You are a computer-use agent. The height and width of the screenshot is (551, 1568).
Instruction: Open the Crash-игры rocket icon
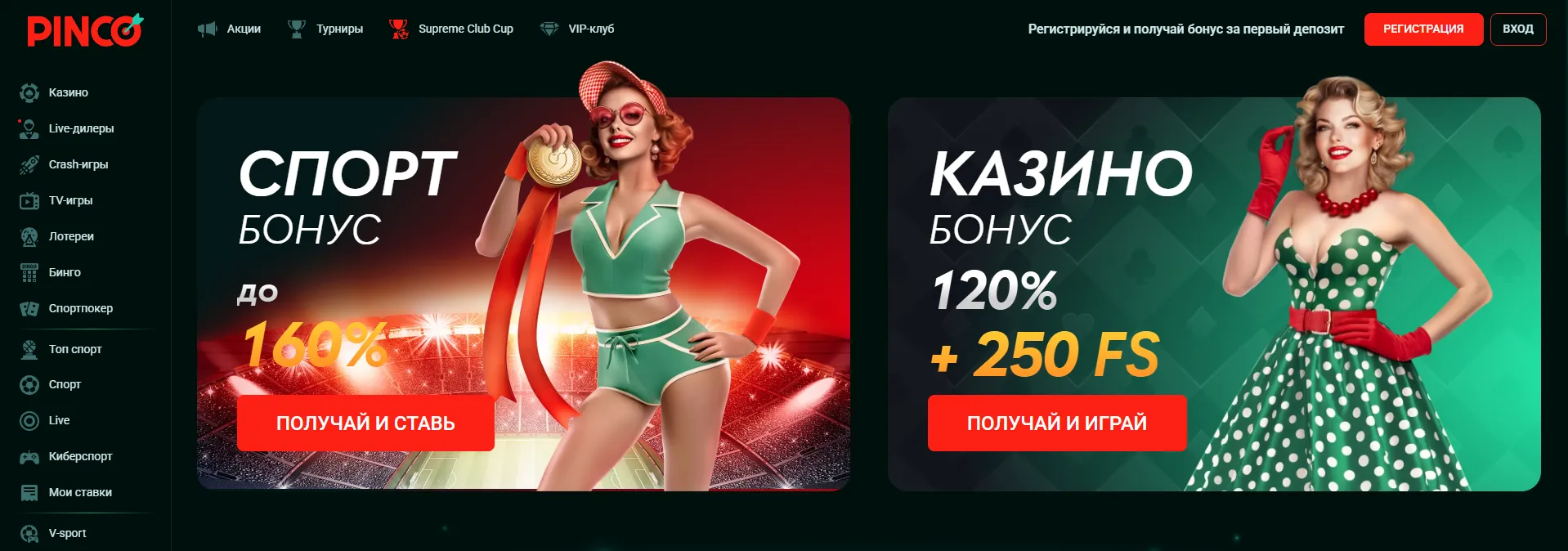pos(29,164)
